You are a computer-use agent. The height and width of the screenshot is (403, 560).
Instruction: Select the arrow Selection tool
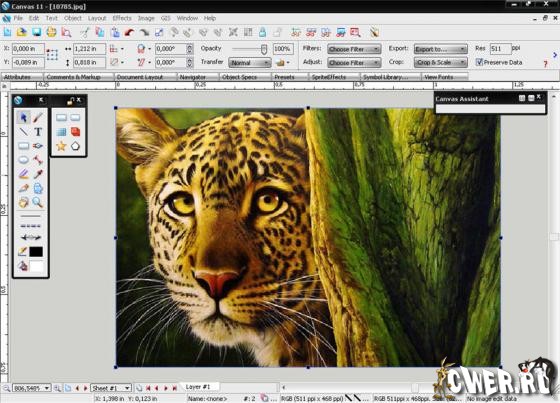point(23,118)
